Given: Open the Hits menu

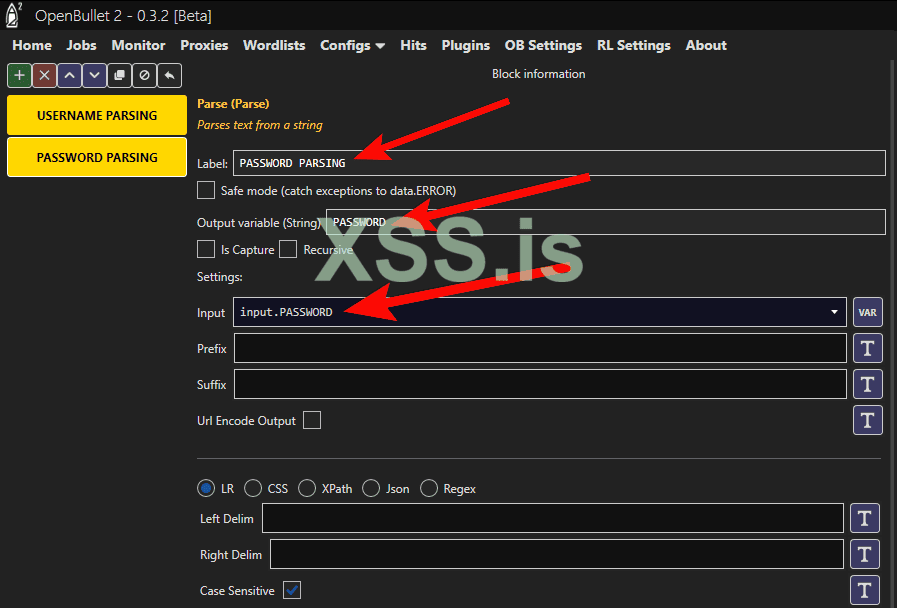Looking at the screenshot, I should pyautogui.click(x=413, y=46).
